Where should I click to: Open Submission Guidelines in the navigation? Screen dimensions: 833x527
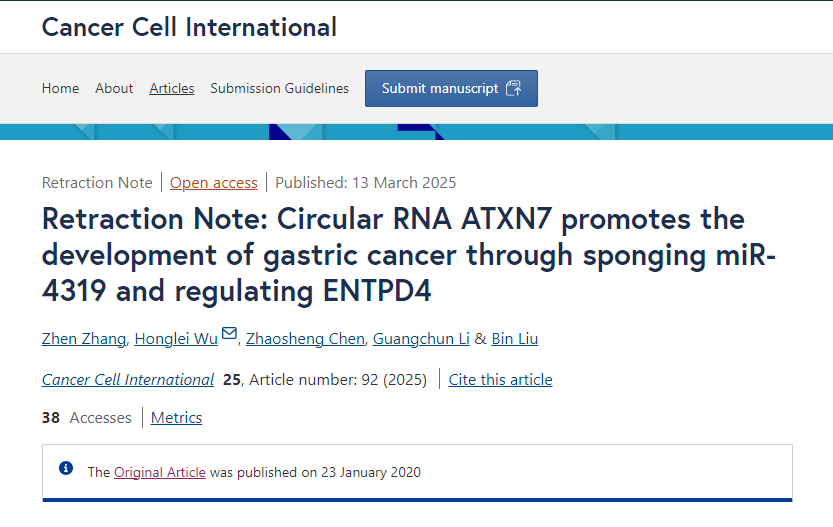(279, 88)
